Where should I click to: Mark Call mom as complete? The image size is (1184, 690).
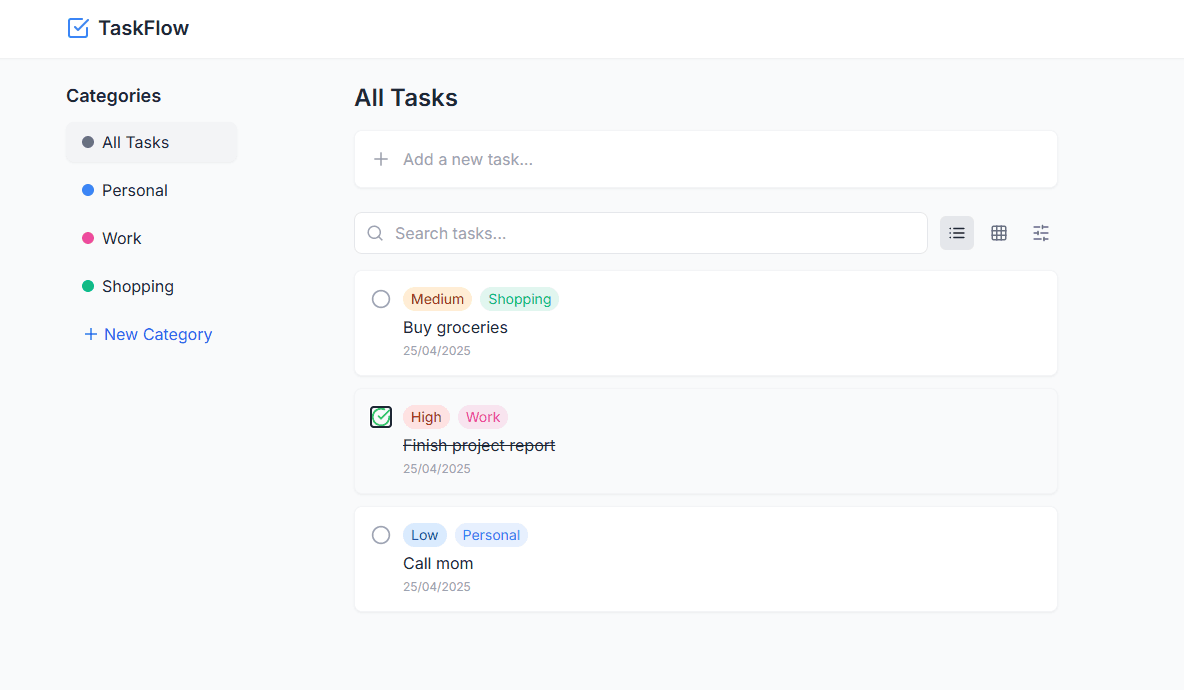(381, 535)
